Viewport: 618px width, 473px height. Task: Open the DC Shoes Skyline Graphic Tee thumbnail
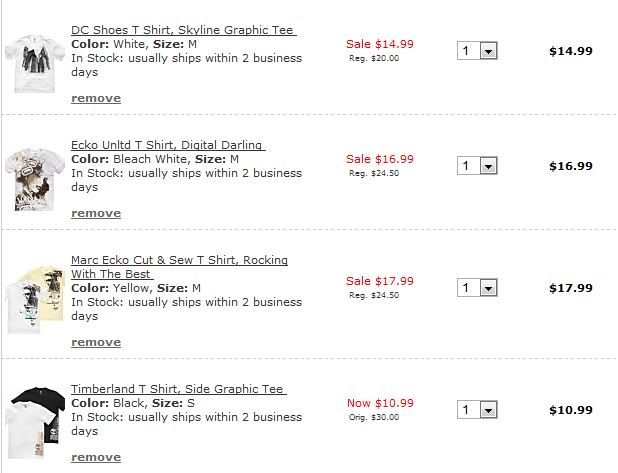pyautogui.click(x=35, y=64)
